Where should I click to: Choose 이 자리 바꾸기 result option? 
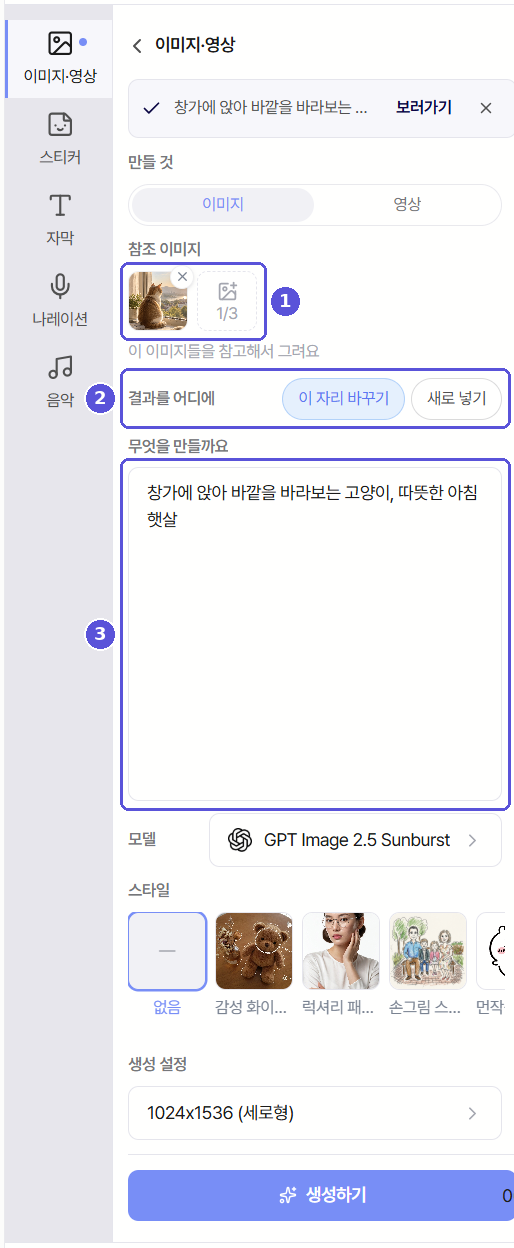(343, 398)
